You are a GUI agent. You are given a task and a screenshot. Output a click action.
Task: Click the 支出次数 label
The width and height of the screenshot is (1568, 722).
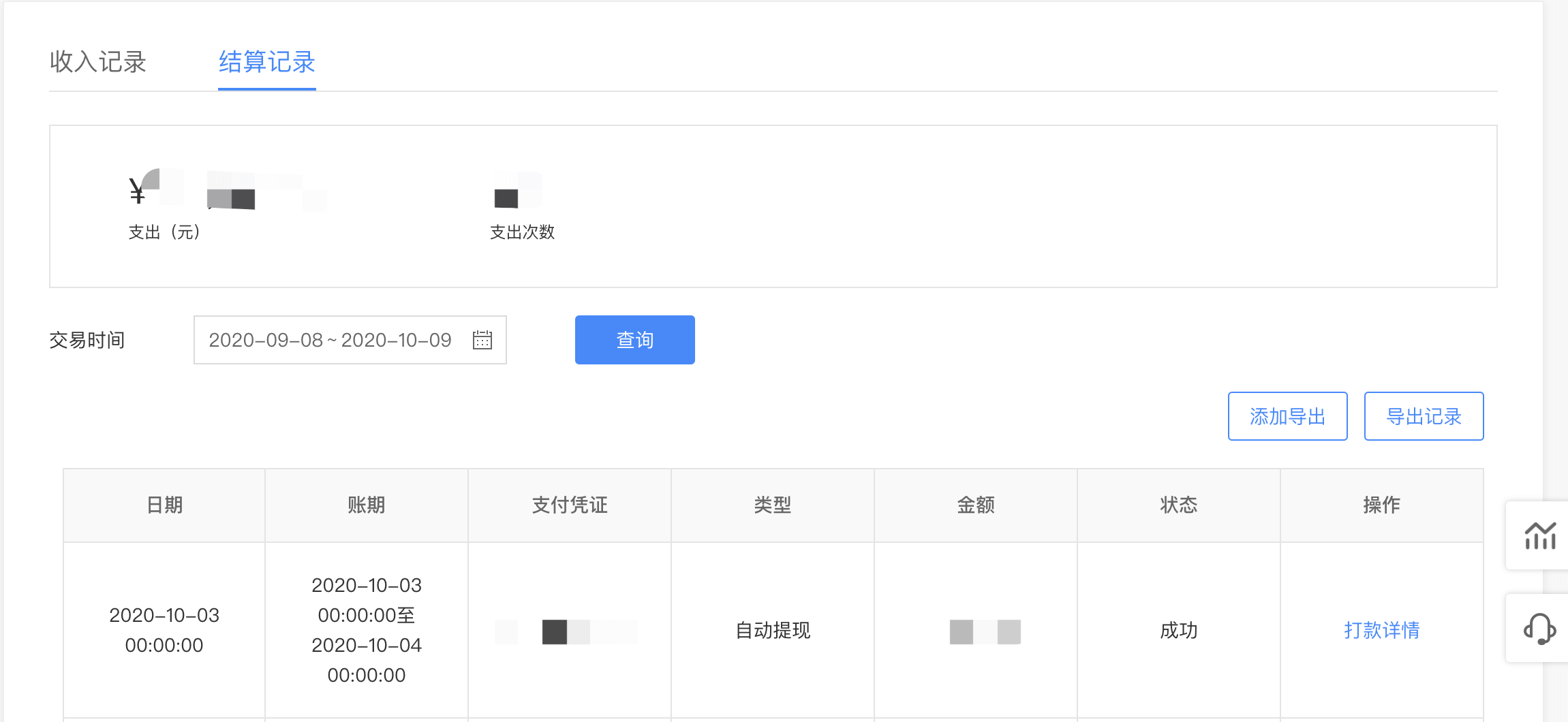[x=523, y=232]
